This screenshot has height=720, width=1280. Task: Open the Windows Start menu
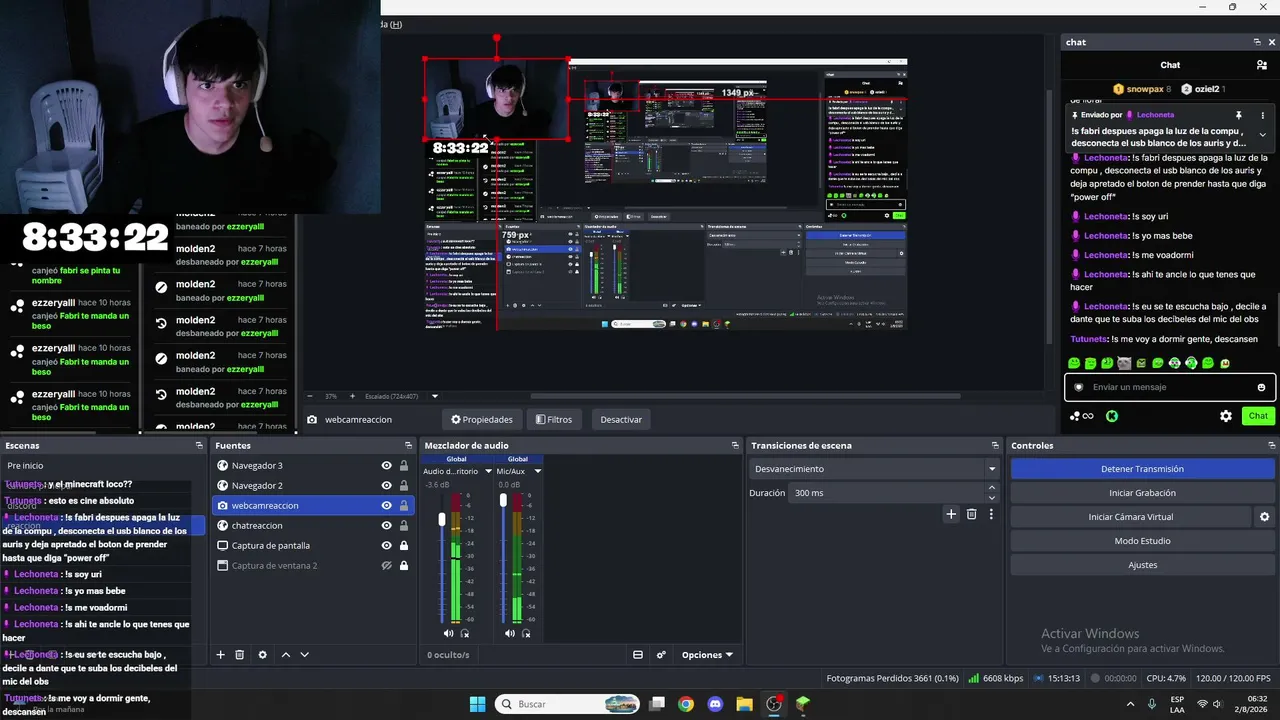(477, 704)
